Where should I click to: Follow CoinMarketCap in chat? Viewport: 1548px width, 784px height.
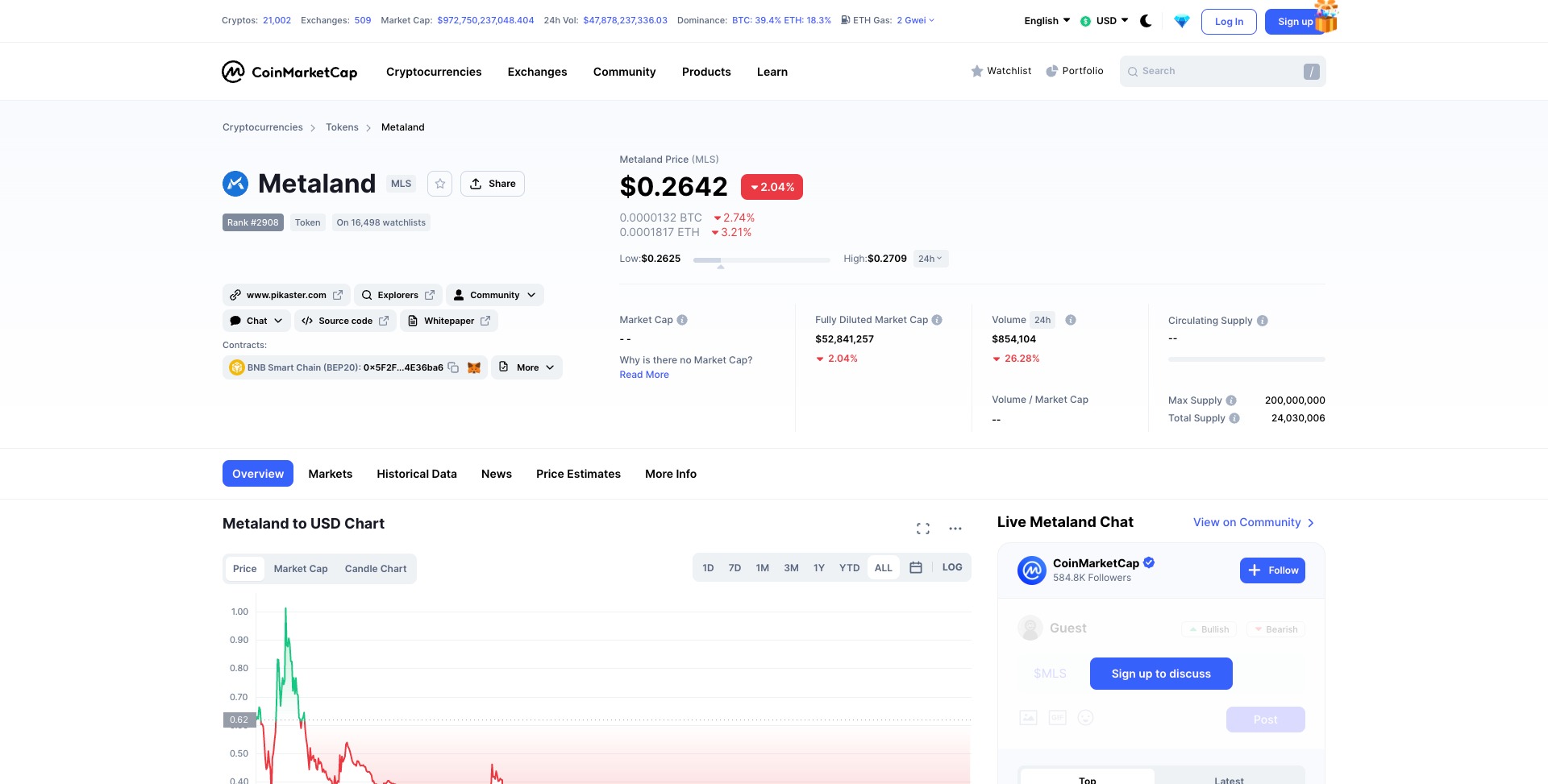(x=1272, y=570)
